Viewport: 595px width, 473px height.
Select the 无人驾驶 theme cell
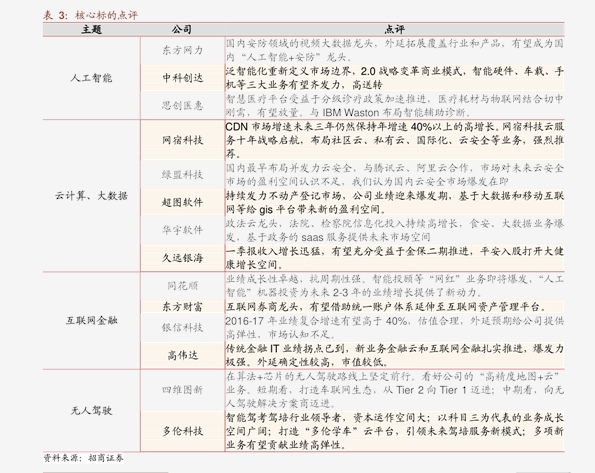(91, 410)
